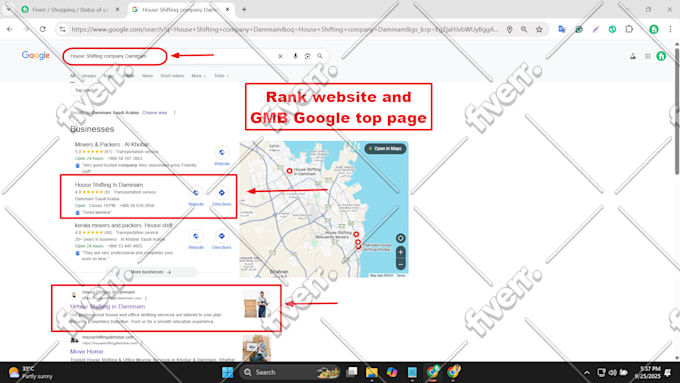Click Movers & Packers - Al Khobar listing
This screenshot has width=680, height=383.
tap(112, 144)
